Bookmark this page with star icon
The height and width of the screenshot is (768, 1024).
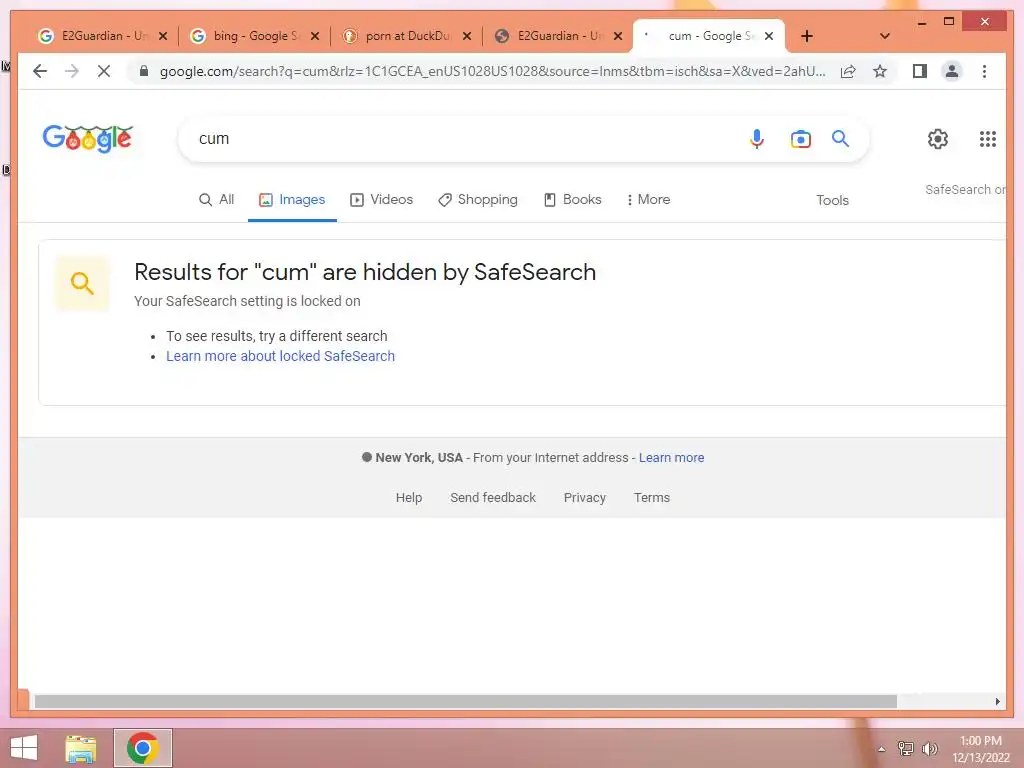pyautogui.click(x=880, y=71)
